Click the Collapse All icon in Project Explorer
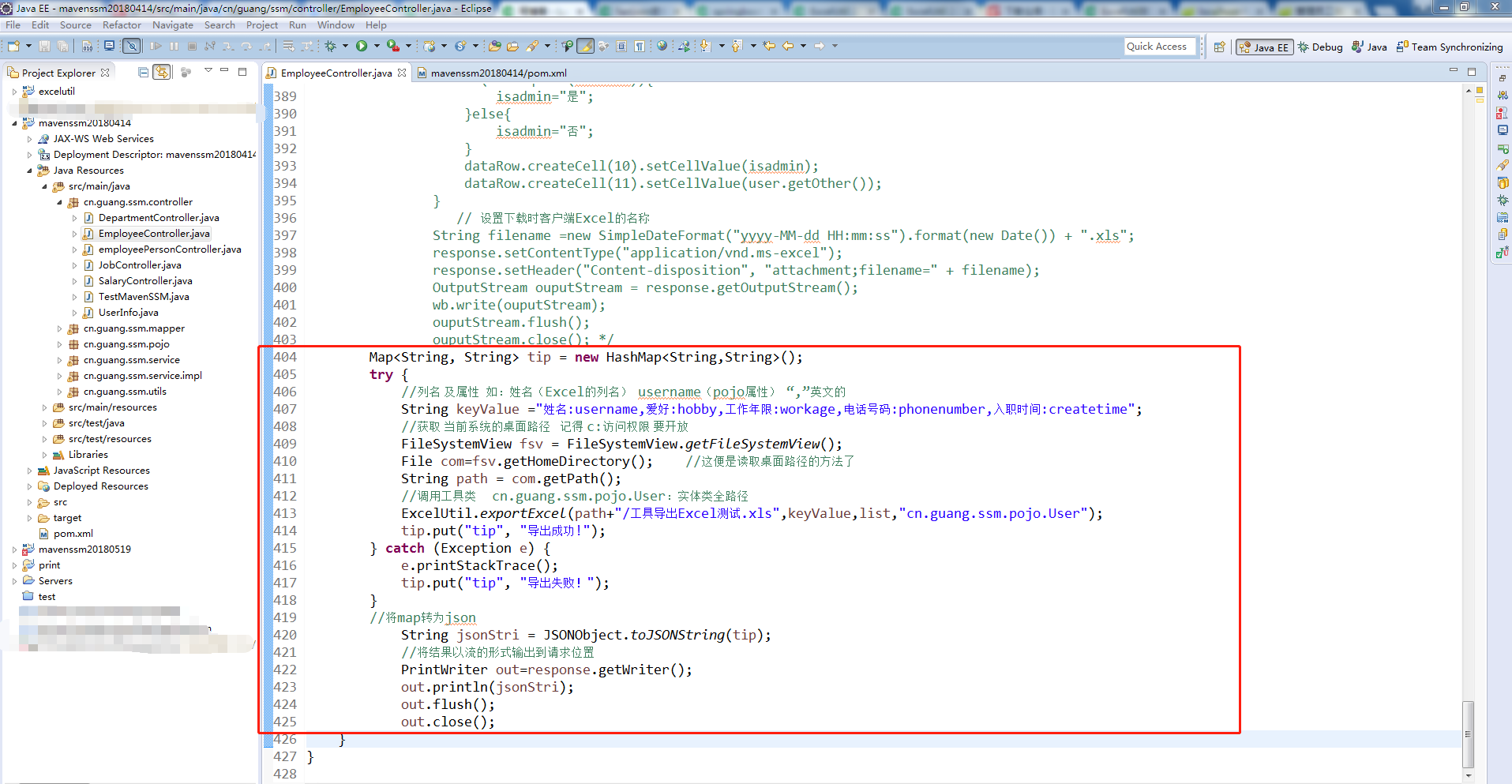This screenshot has width=1512, height=784. click(143, 73)
